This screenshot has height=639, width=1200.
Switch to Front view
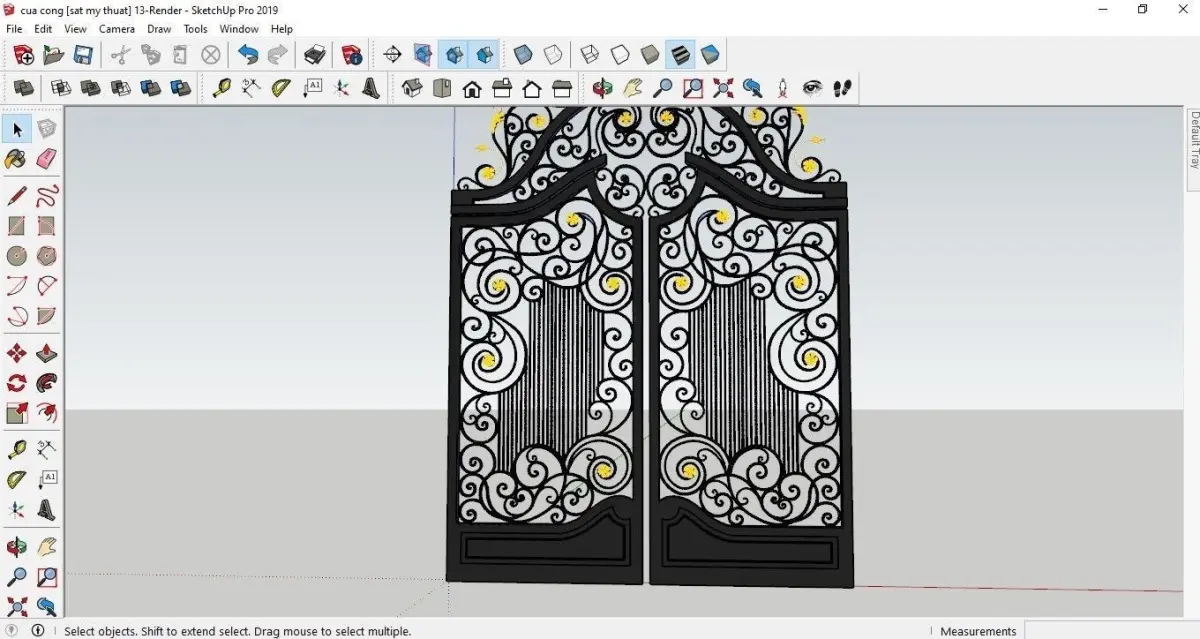click(x=472, y=88)
